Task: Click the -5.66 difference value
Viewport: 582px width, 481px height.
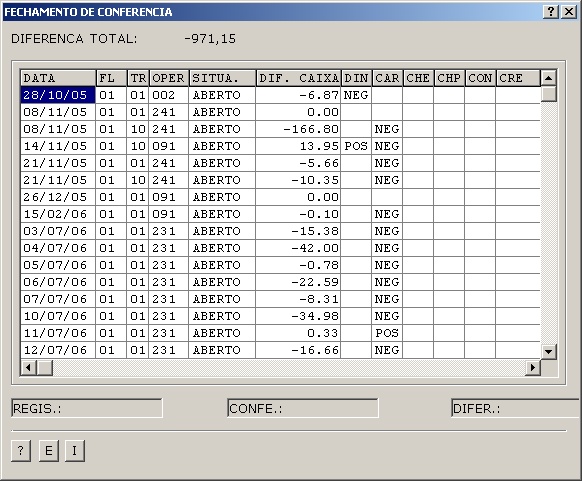Action: click(319, 163)
